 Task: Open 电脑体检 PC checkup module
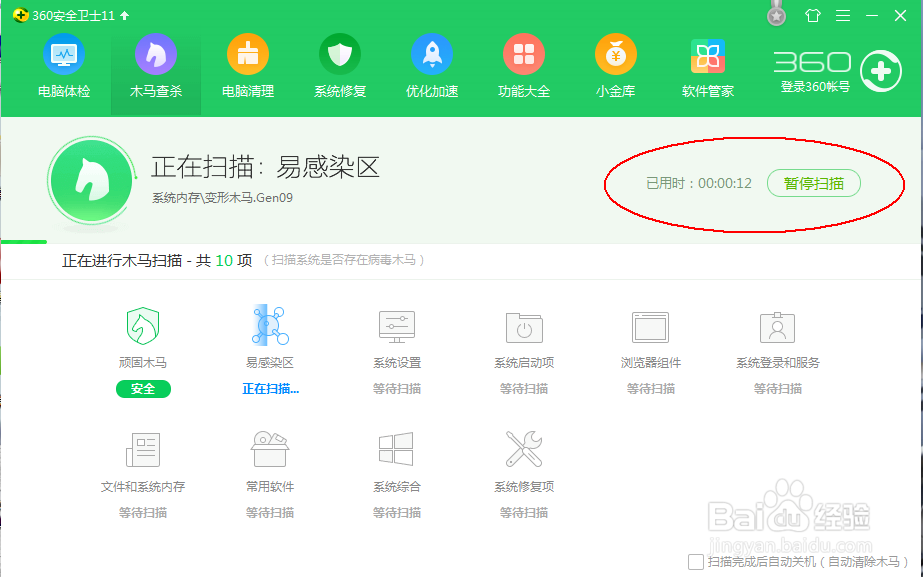click(x=64, y=66)
